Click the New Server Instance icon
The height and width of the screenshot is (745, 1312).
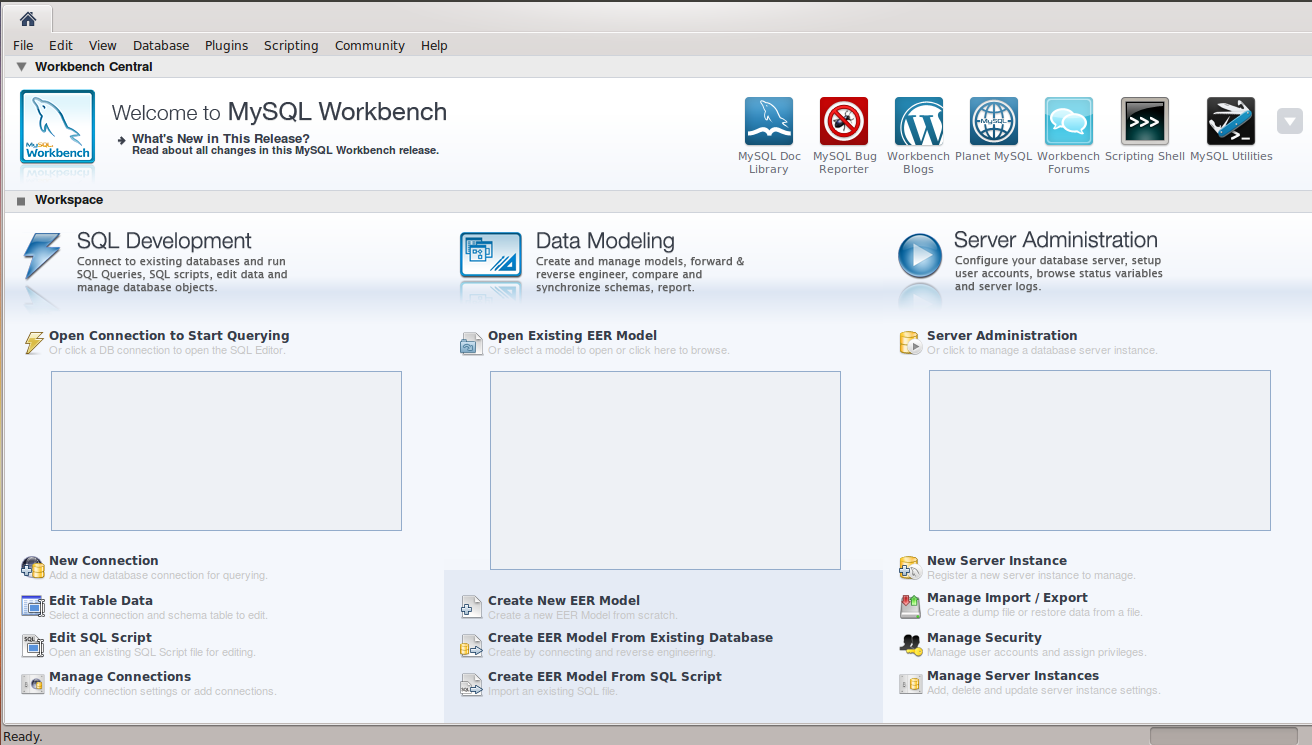coord(910,568)
